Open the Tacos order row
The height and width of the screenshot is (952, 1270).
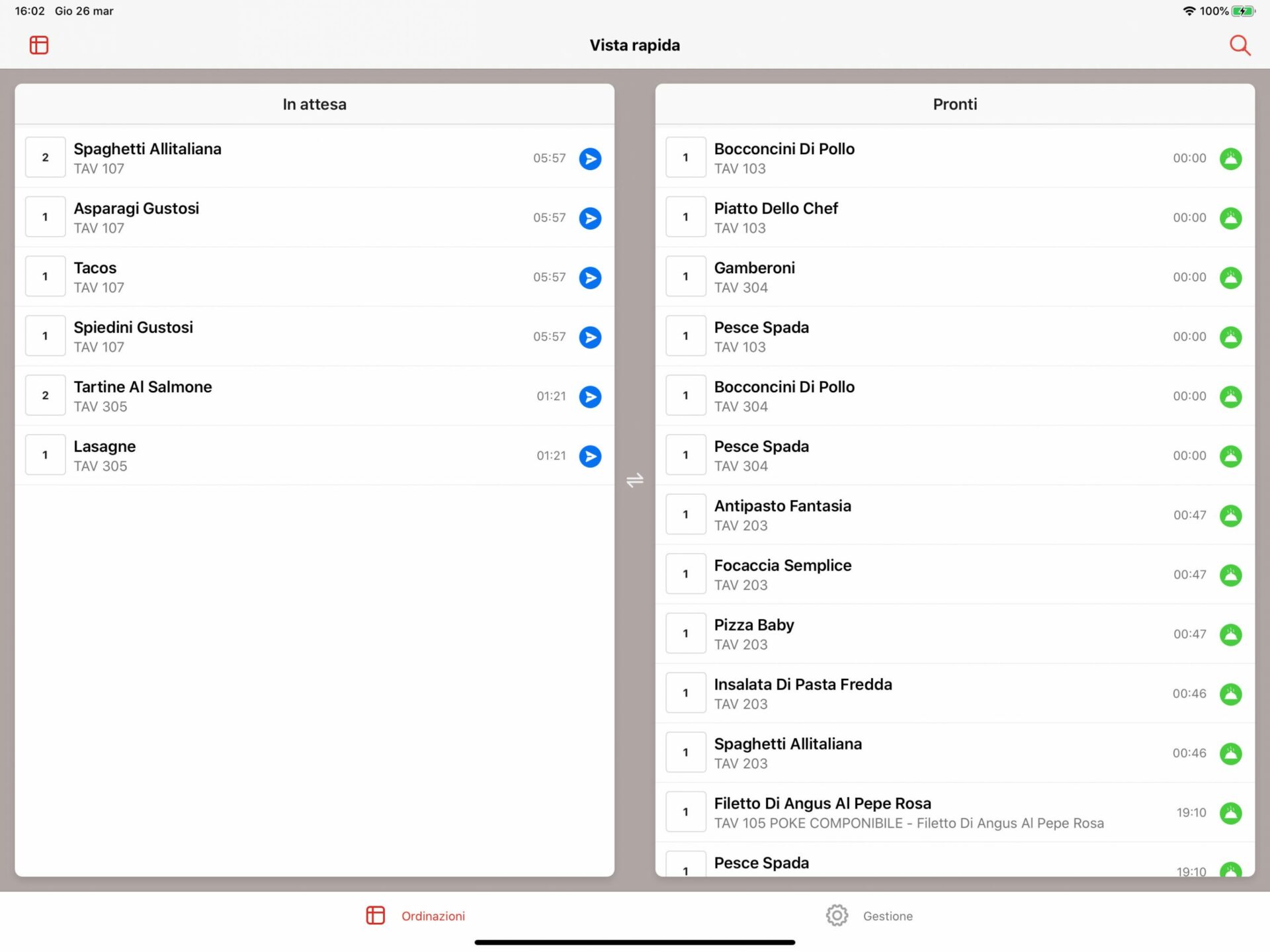tap(314, 277)
